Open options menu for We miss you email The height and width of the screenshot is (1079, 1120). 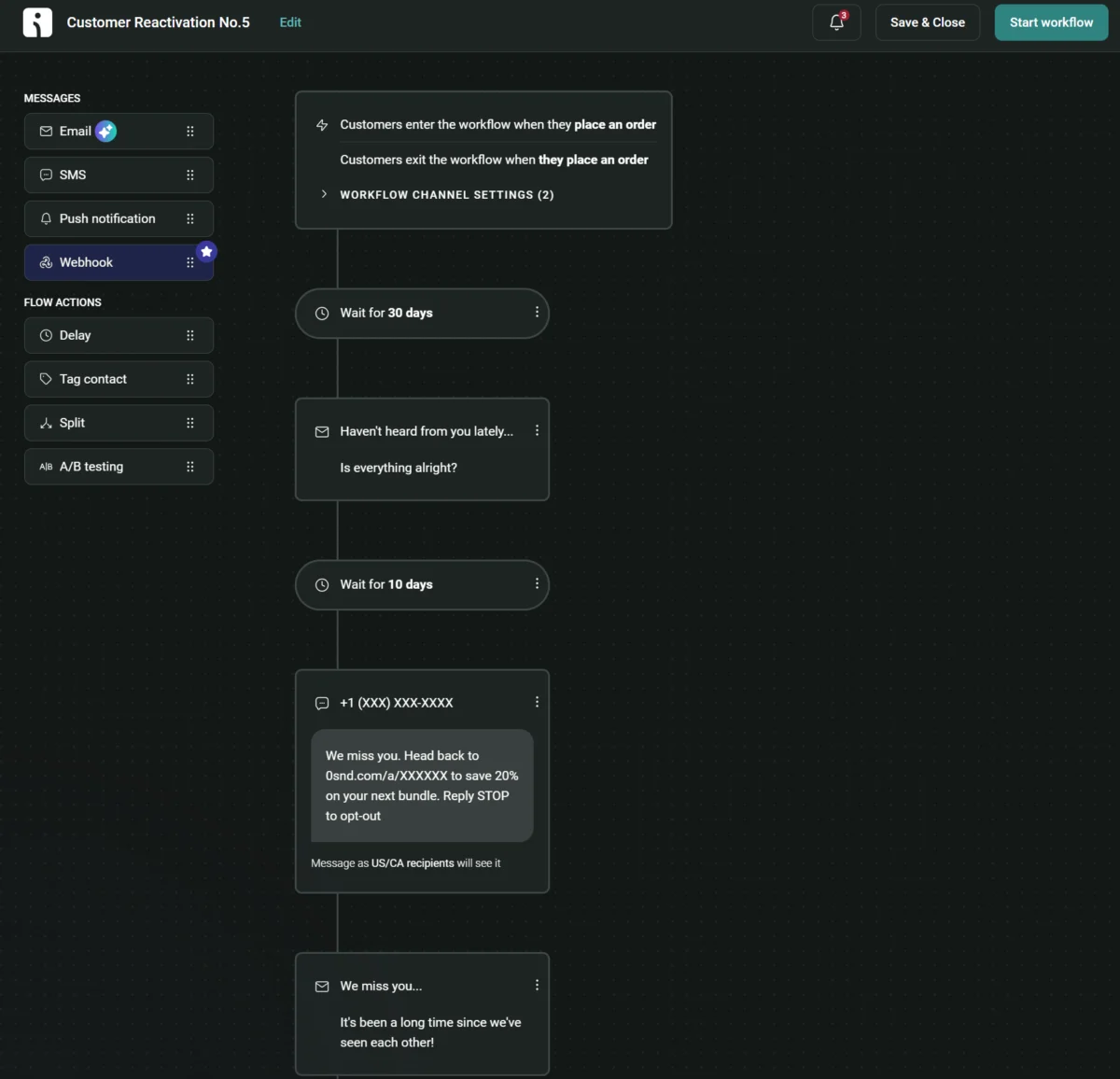pos(537,985)
